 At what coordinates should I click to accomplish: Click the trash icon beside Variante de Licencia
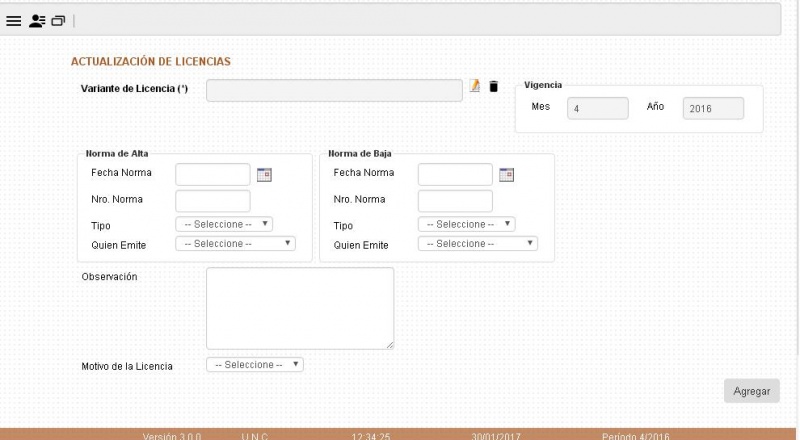(492, 88)
